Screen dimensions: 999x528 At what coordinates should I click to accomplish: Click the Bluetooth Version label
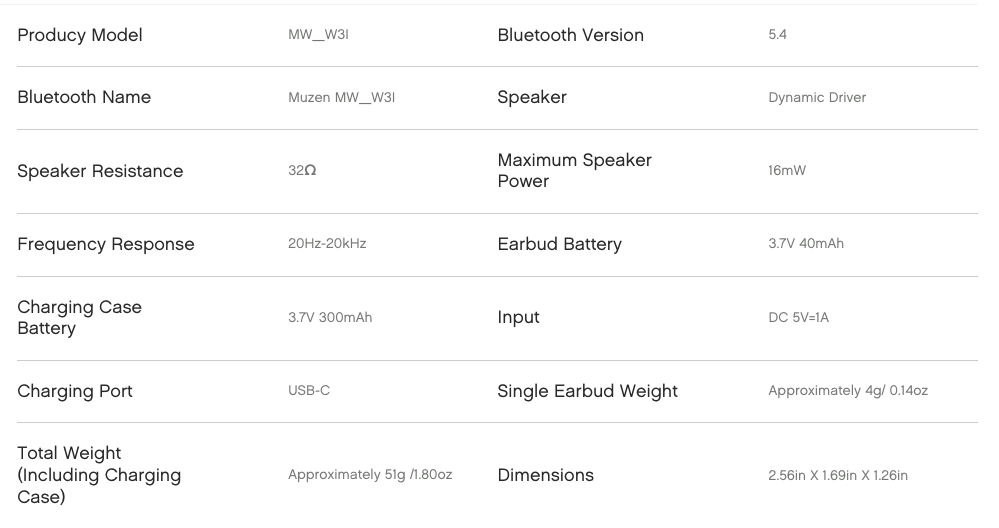(570, 35)
